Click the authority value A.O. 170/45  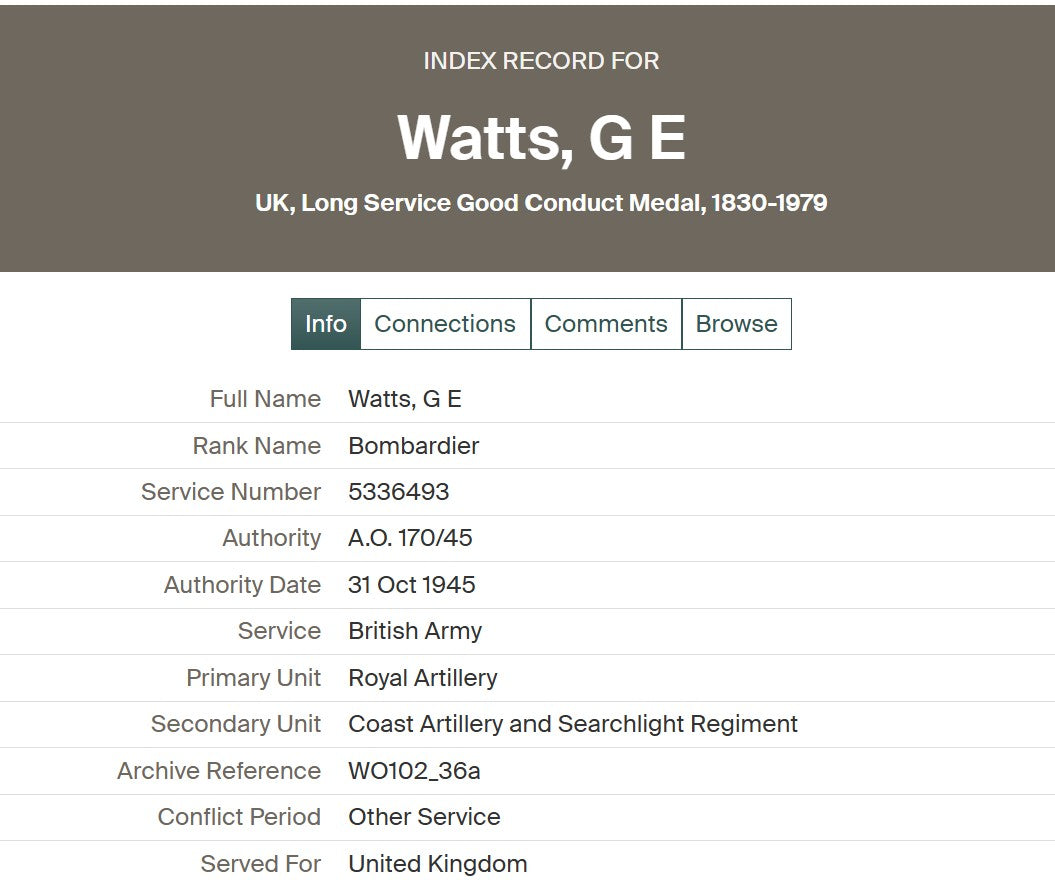[410, 538]
